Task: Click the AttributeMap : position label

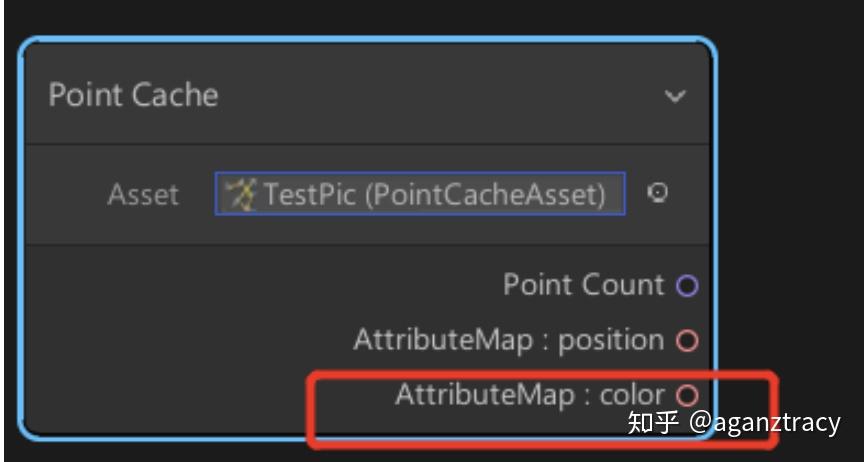Action: tap(508, 340)
